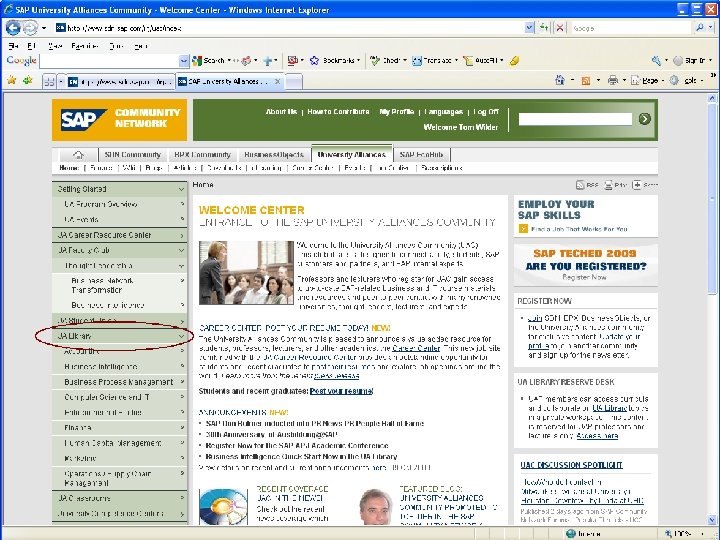Click the browser Back arrow button
The image size is (720, 540).
pyautogui.click(x=12, y=28)
